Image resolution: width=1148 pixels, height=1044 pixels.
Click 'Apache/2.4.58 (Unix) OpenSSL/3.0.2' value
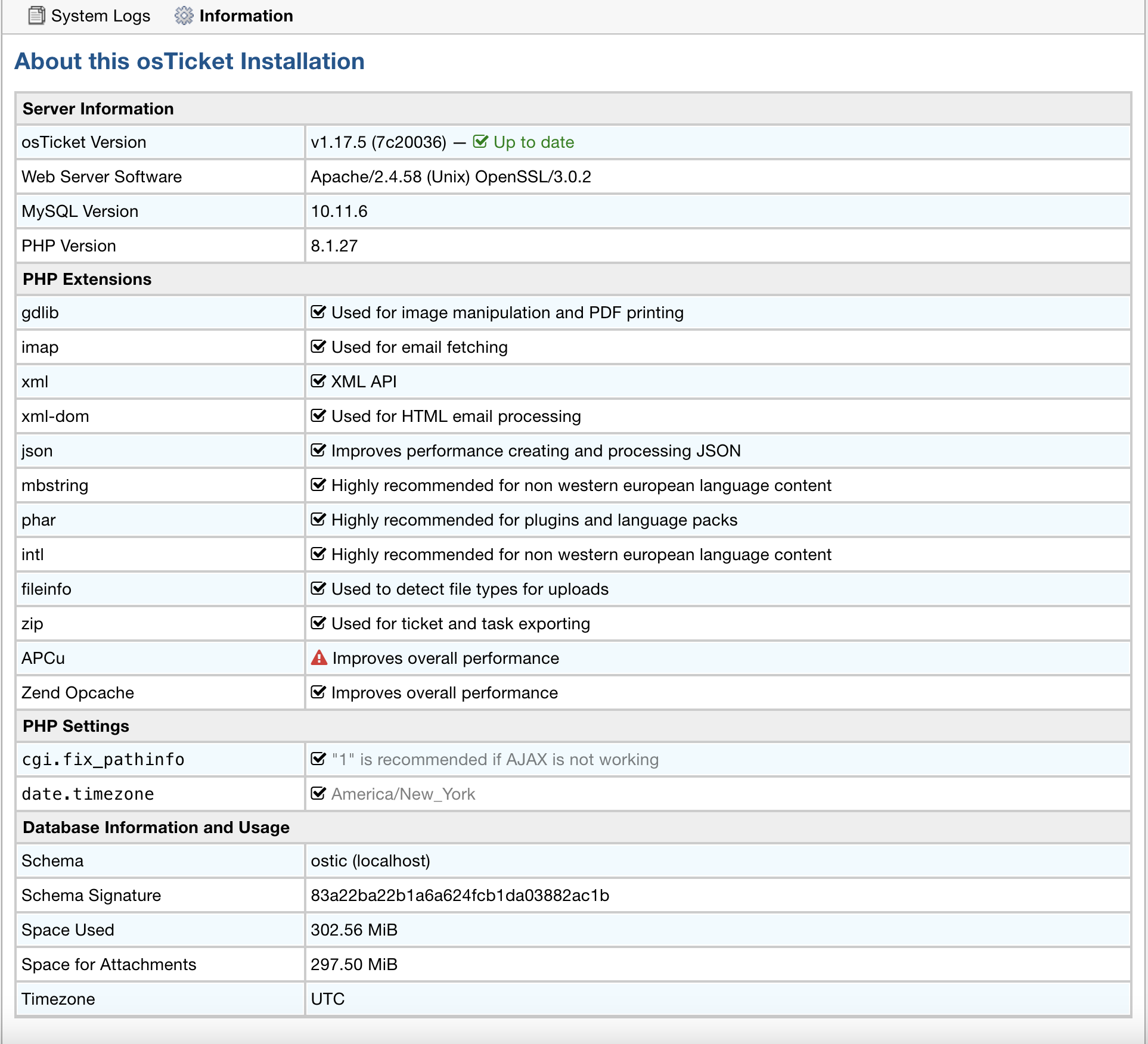click(451, 177)
